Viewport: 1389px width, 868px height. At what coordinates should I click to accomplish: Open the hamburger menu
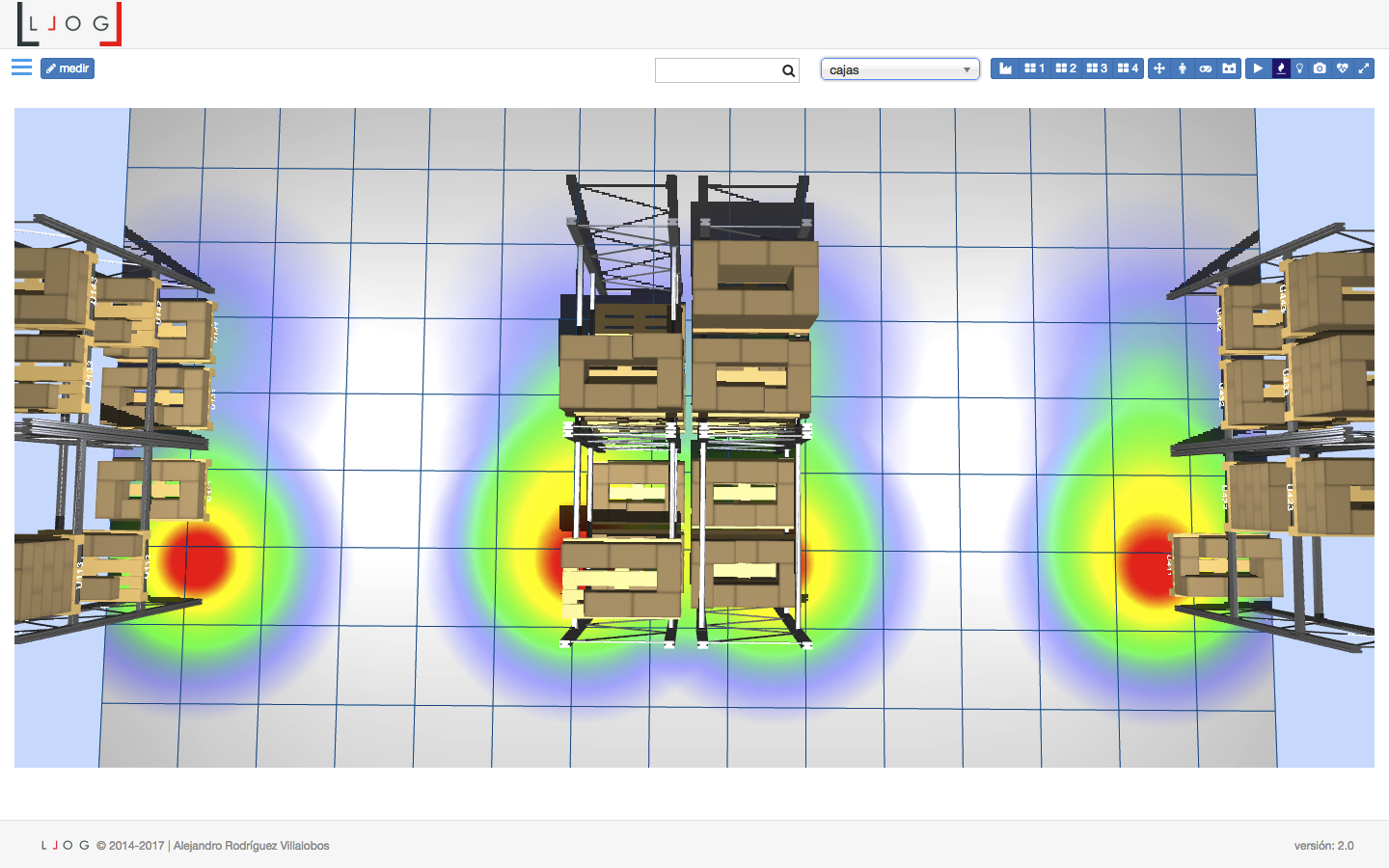click(x=21, y=68)
